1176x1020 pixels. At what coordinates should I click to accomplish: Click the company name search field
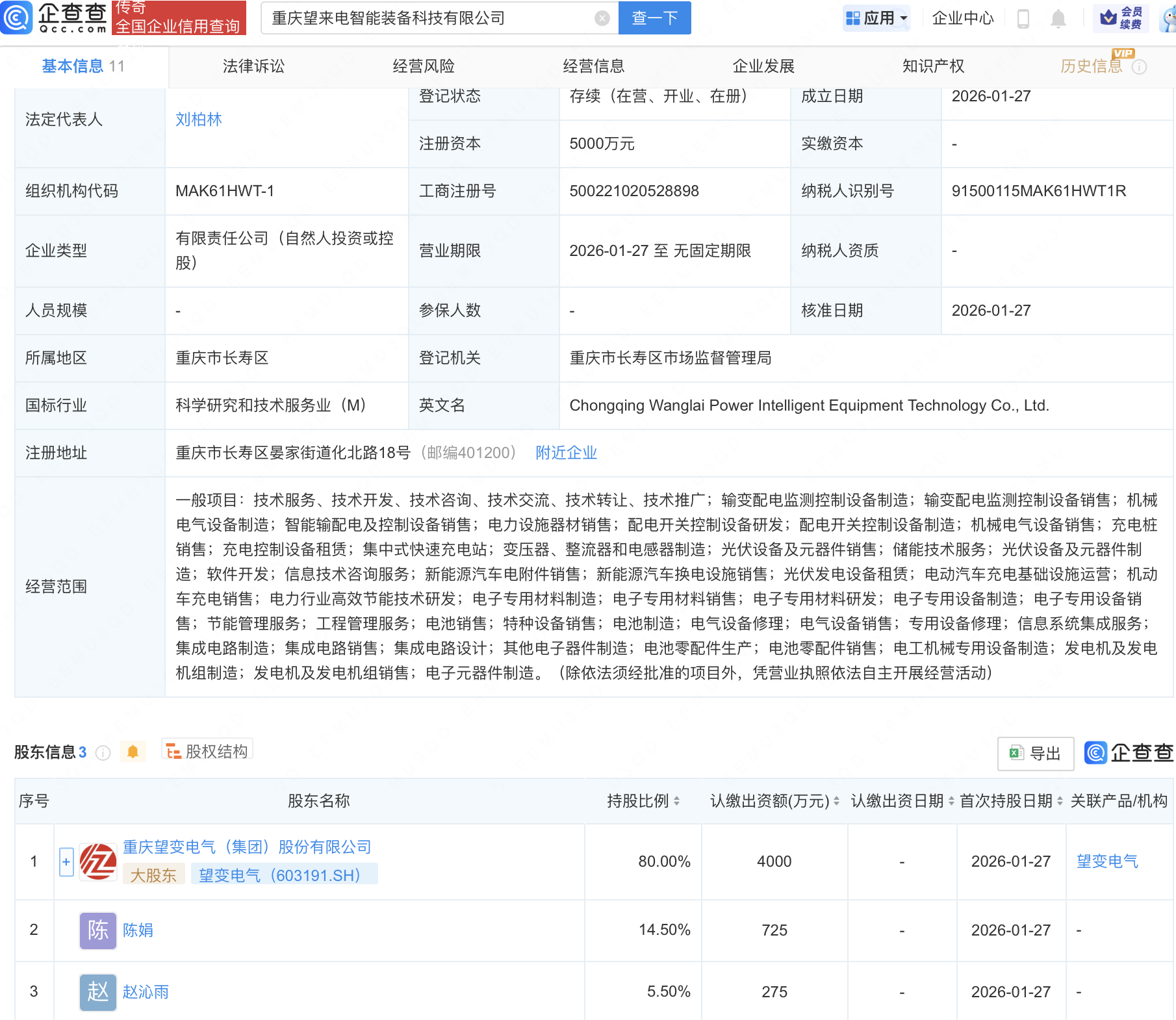coord(429,18)
